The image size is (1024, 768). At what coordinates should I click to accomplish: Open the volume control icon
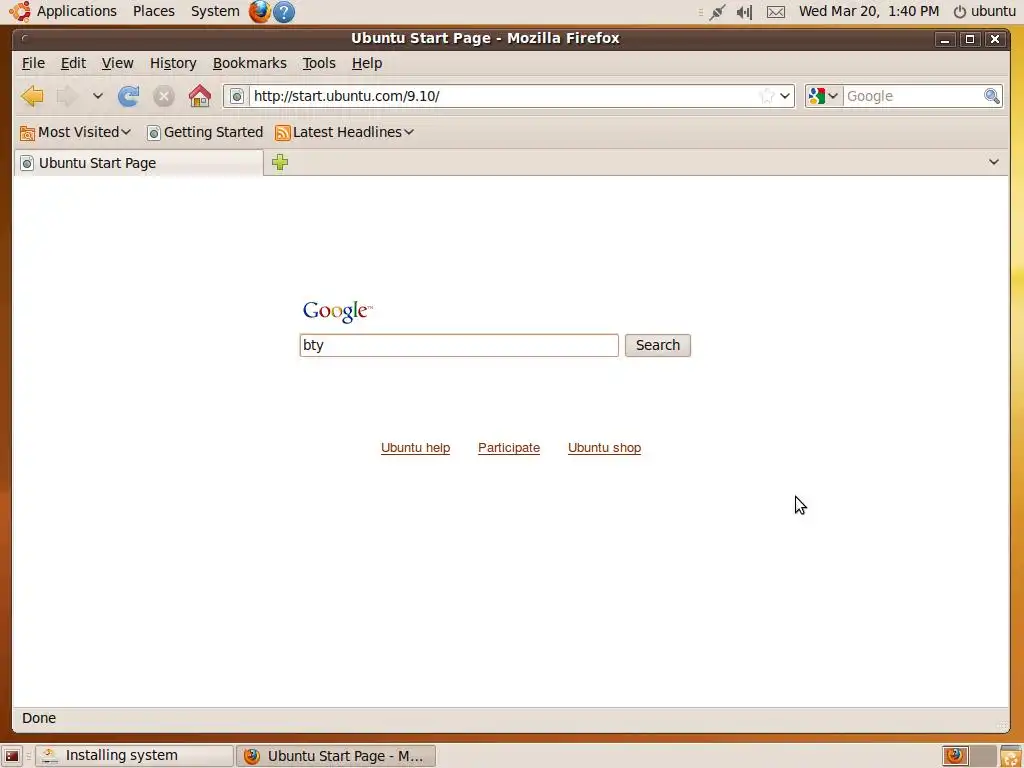[x=744, y=12]
